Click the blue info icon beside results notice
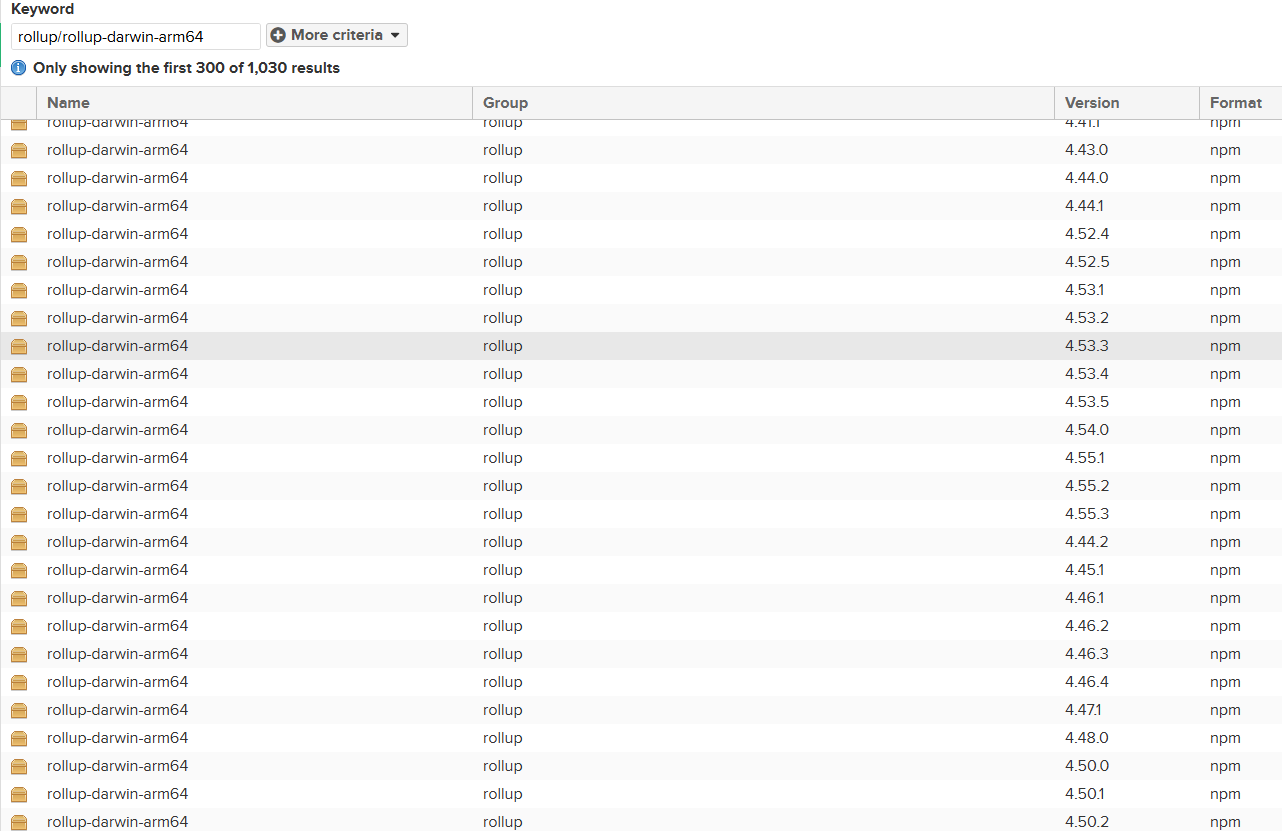This screenshot has height=831, width=1282. [x=18, y=68]
